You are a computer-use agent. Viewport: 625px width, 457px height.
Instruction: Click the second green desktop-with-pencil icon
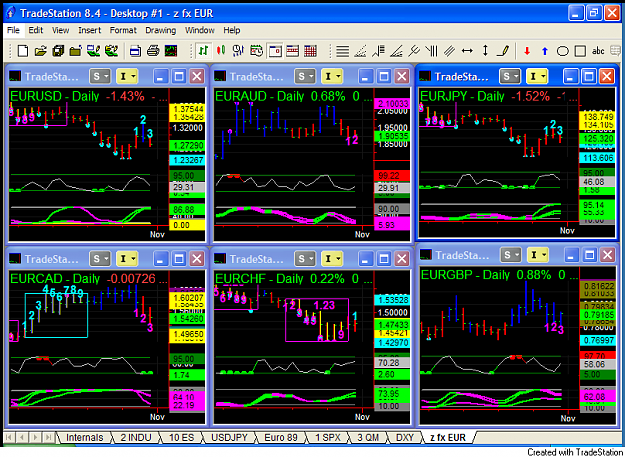[x=111, y=51]
